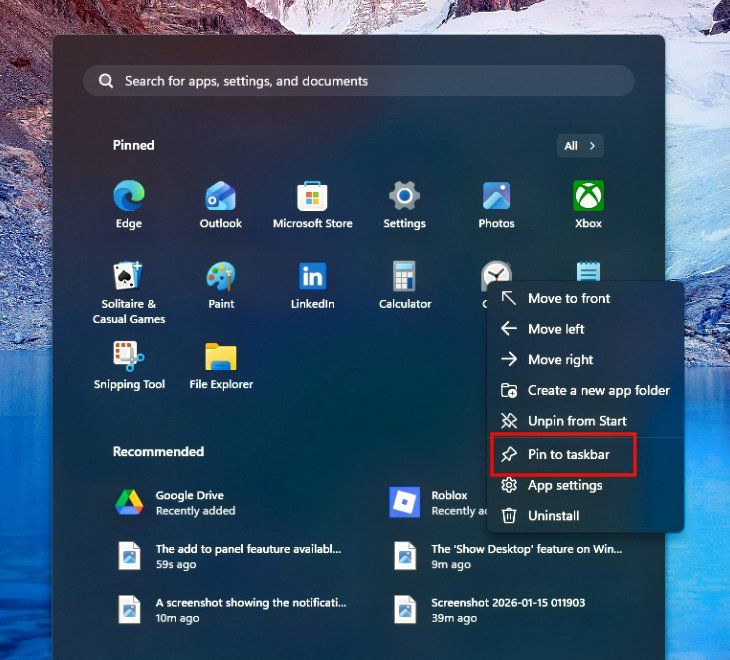This screenshot has width=730, height=660.
Task: Click the App settings gear icon
Action: click(x=509, y=485)
